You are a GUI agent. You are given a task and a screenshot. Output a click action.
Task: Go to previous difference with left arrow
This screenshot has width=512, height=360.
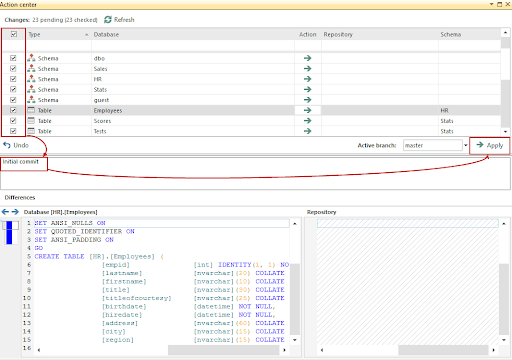click(x=5, y=212)
